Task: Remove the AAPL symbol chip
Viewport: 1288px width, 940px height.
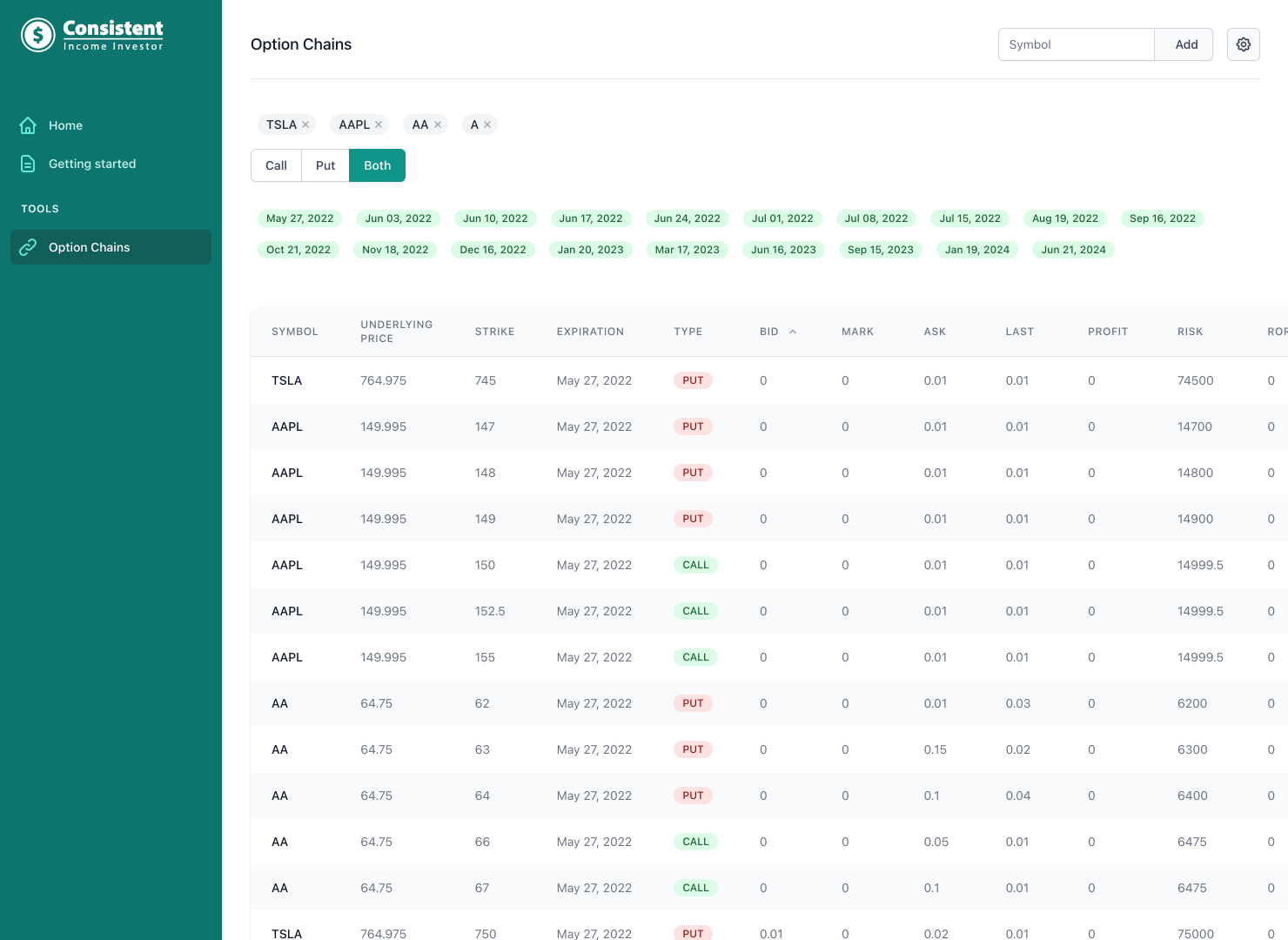Action: tap(379, 125)
